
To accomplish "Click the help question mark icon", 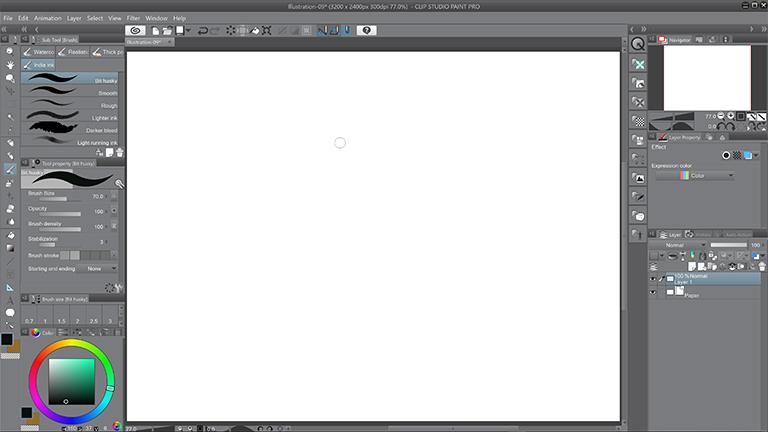I will [366, 31].
